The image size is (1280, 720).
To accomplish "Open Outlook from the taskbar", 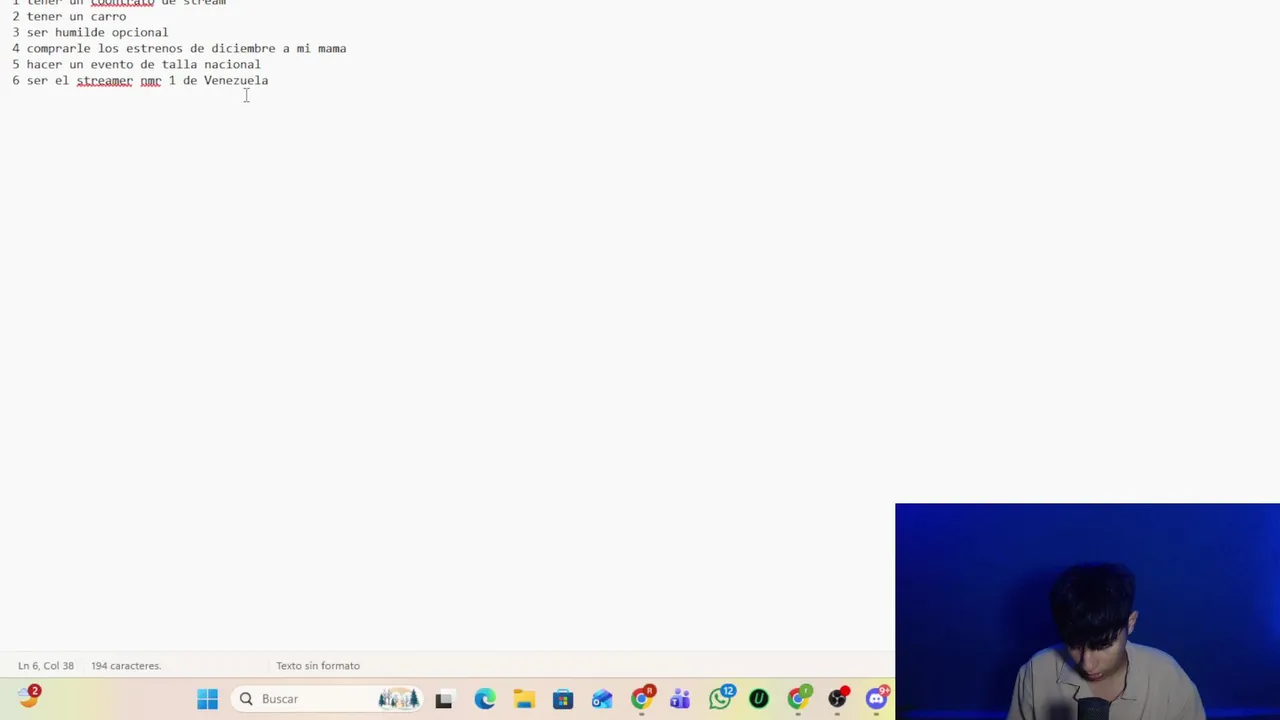I will [602, 699].
